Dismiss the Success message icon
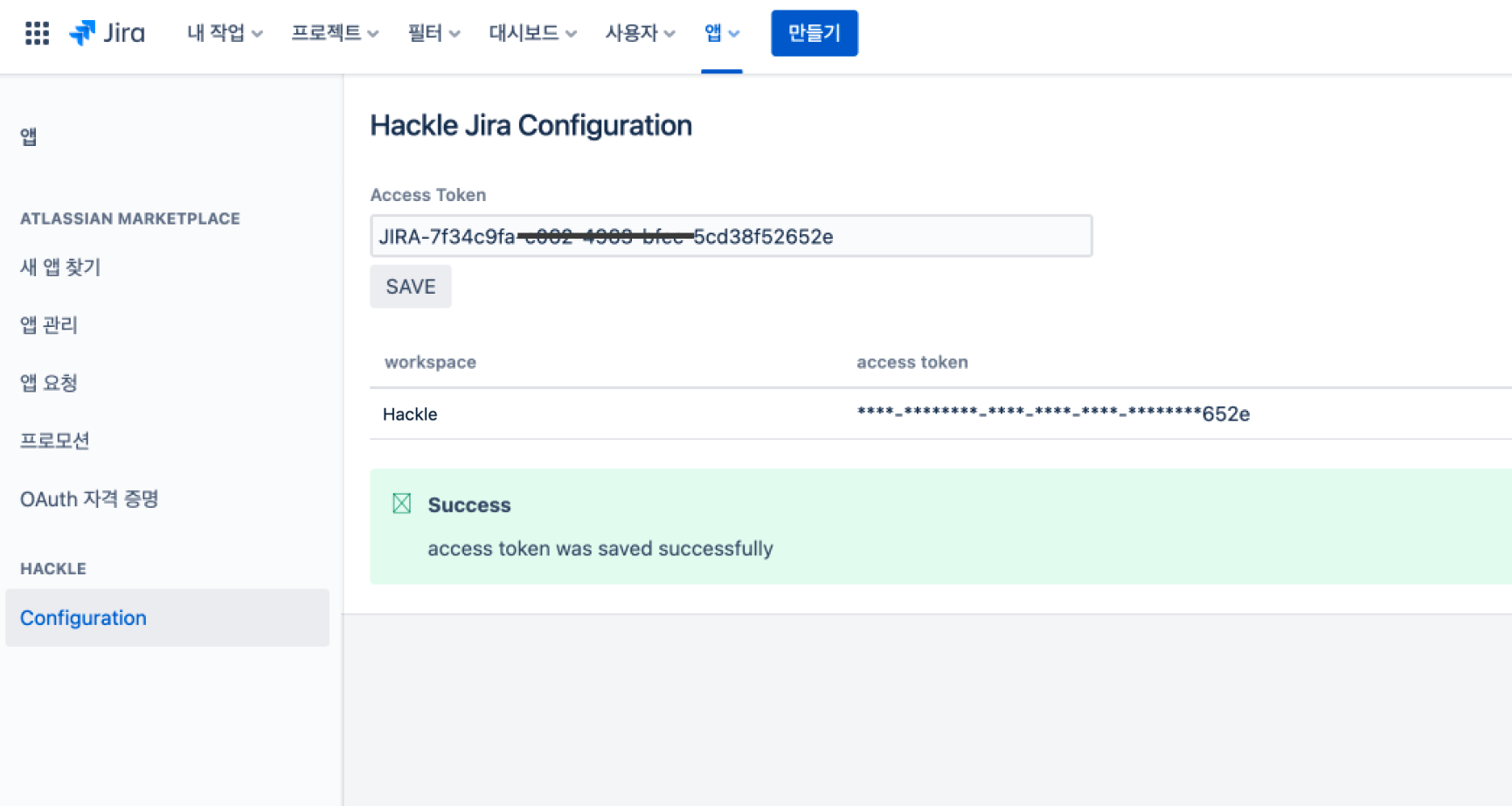The height and width of the screenshot is (806, 1512). tap(401, 504)
